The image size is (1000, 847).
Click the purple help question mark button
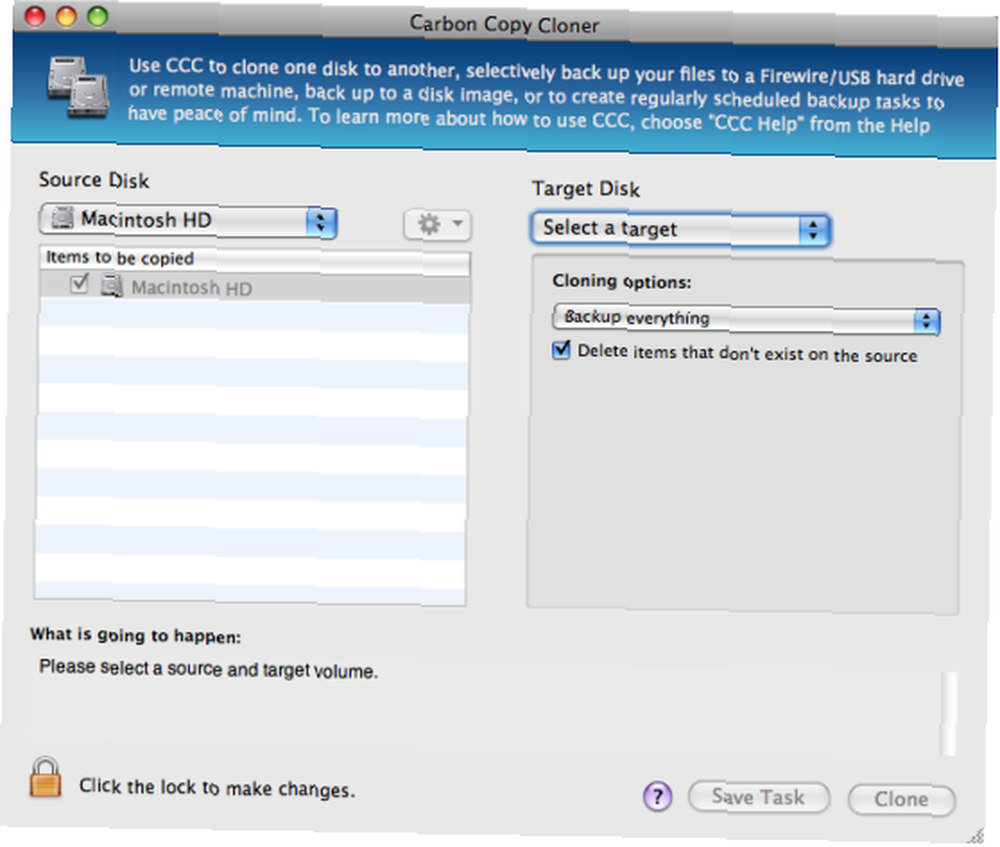click(658, 796)
